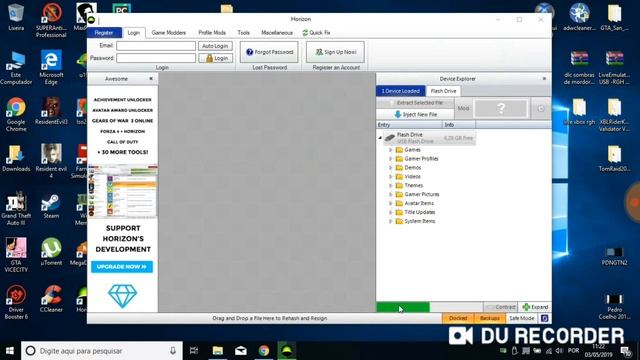Open Steam desktop shortcut
Image resolution: width=640 pixels, height=360 pixels.
tap(51, 206)
